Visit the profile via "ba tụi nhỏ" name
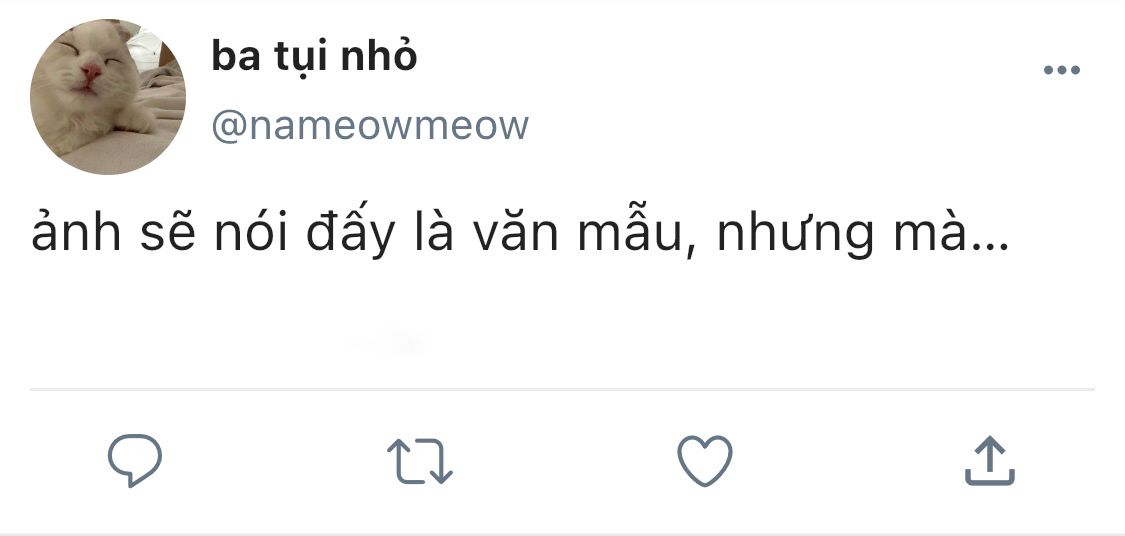The image size is (1125, 536). pos(314,57)
